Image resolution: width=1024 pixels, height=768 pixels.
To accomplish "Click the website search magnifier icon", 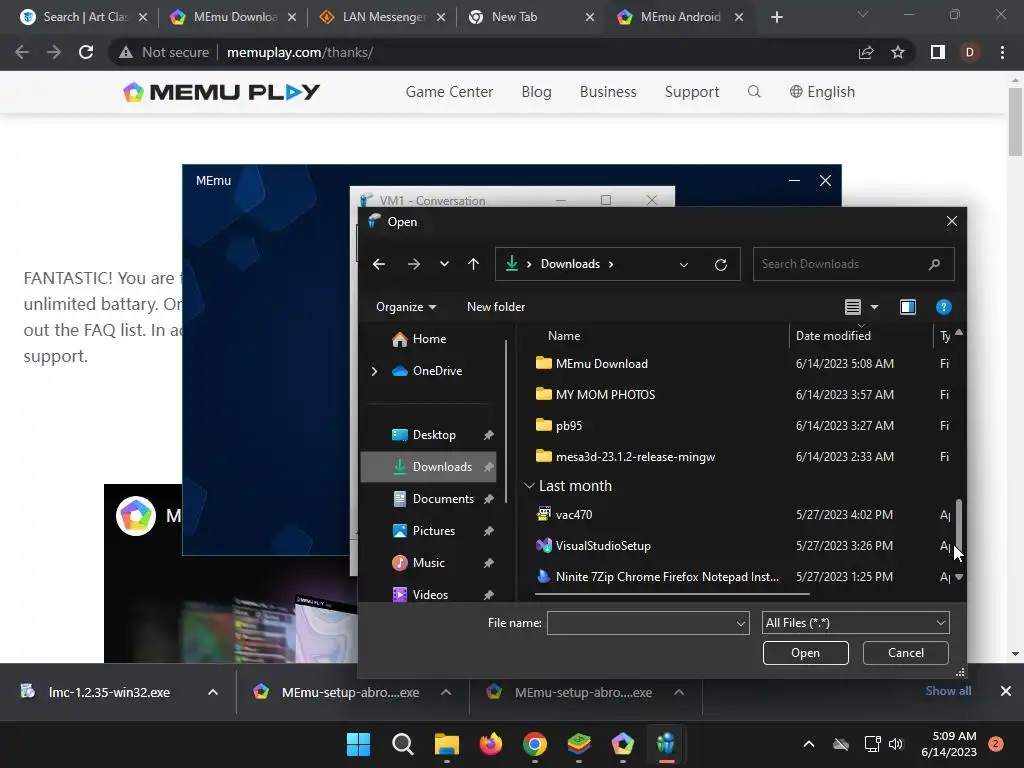I will 754,91.
